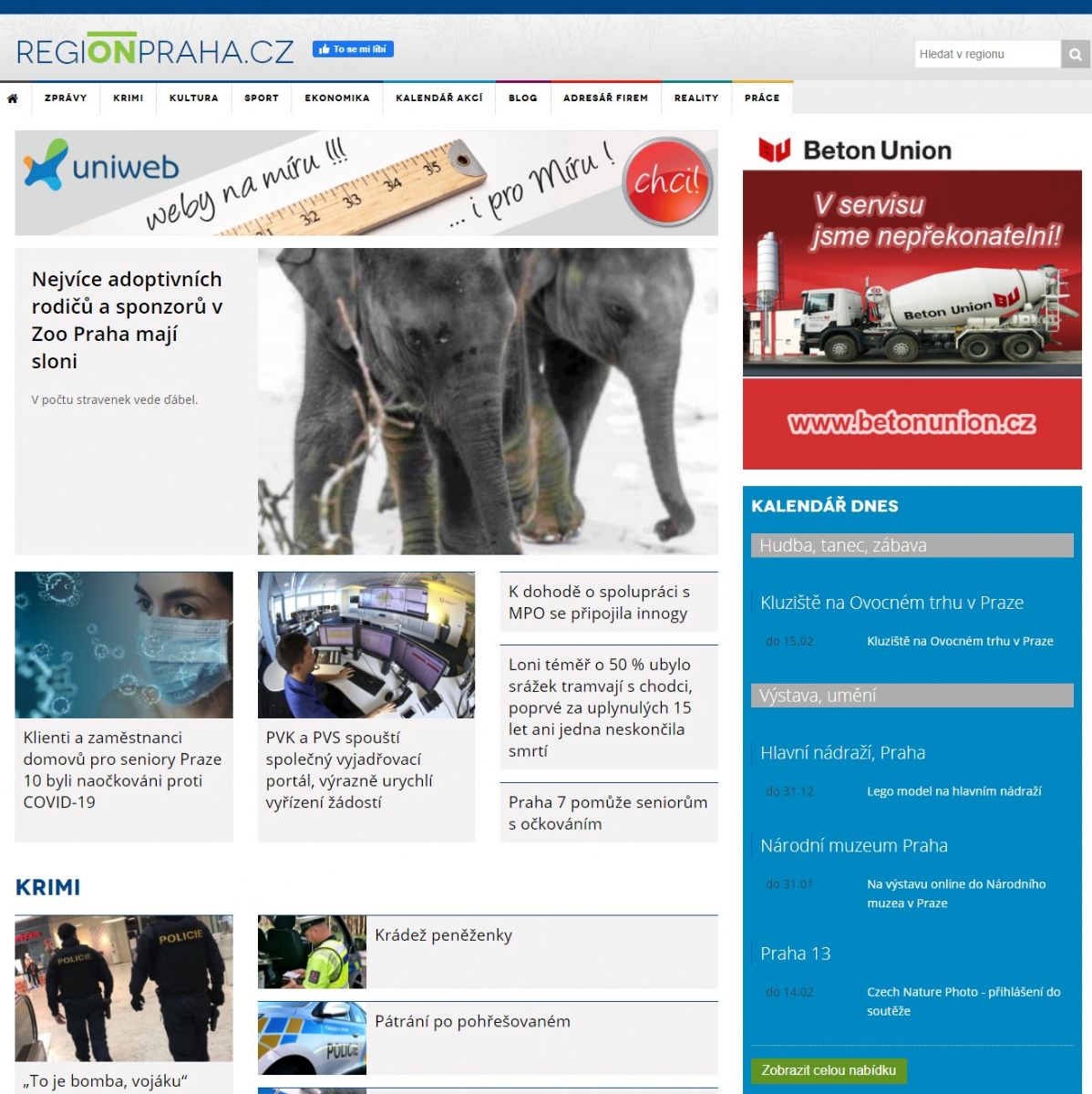Click the RegionPraha.cz site logo

pos(155,51)
